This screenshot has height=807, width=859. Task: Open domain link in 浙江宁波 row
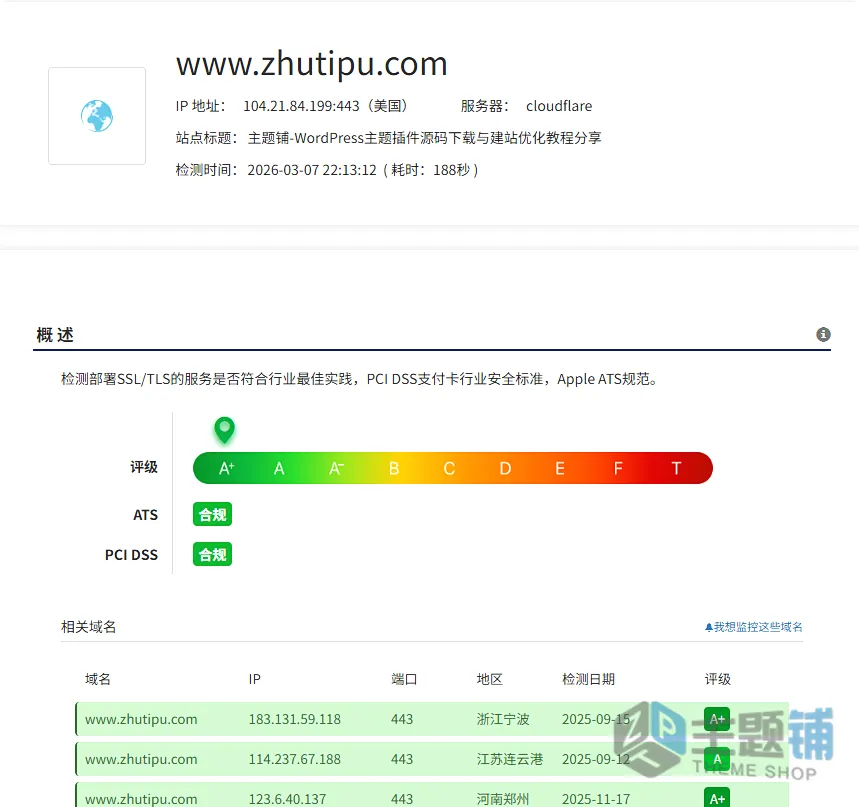pos(141,719)
